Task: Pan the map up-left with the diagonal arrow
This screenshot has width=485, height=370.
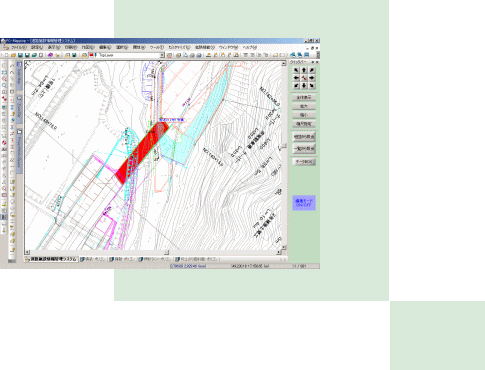Action: click(296, 70)
